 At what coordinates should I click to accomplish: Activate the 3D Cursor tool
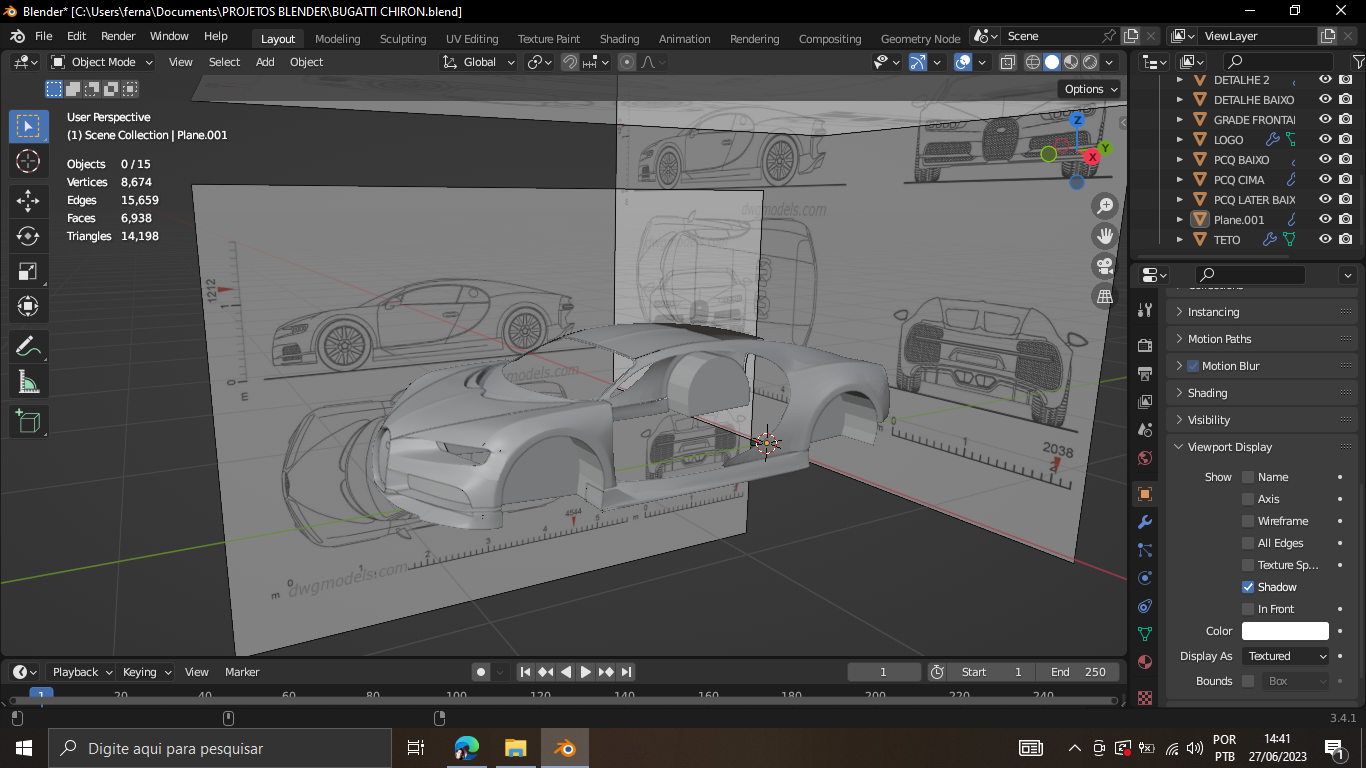coord(28,161)
